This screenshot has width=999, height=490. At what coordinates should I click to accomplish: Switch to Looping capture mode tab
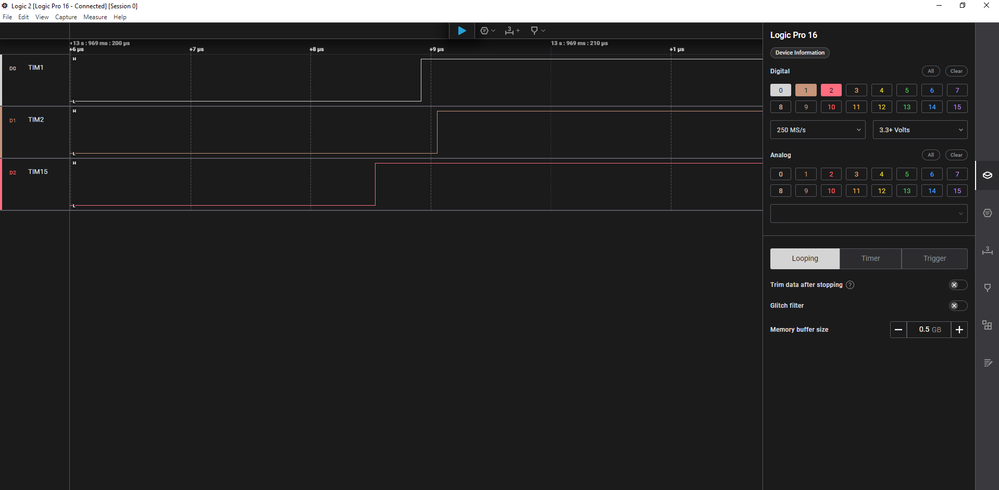coord(805,259)
